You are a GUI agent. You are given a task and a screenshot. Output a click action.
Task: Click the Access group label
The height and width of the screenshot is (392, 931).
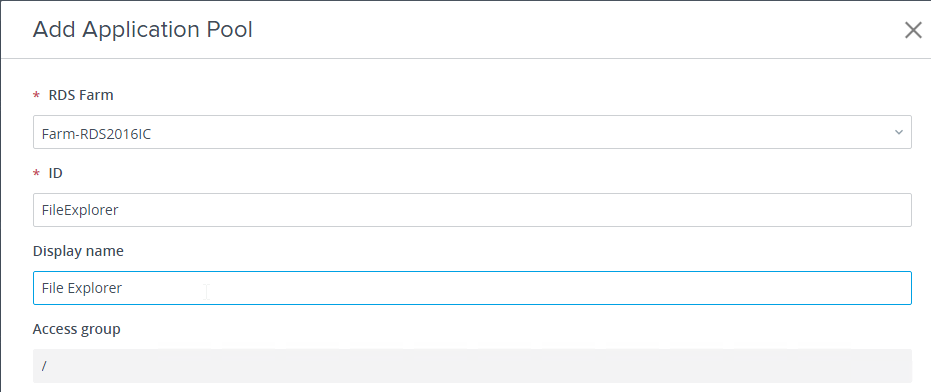point(77,329)
